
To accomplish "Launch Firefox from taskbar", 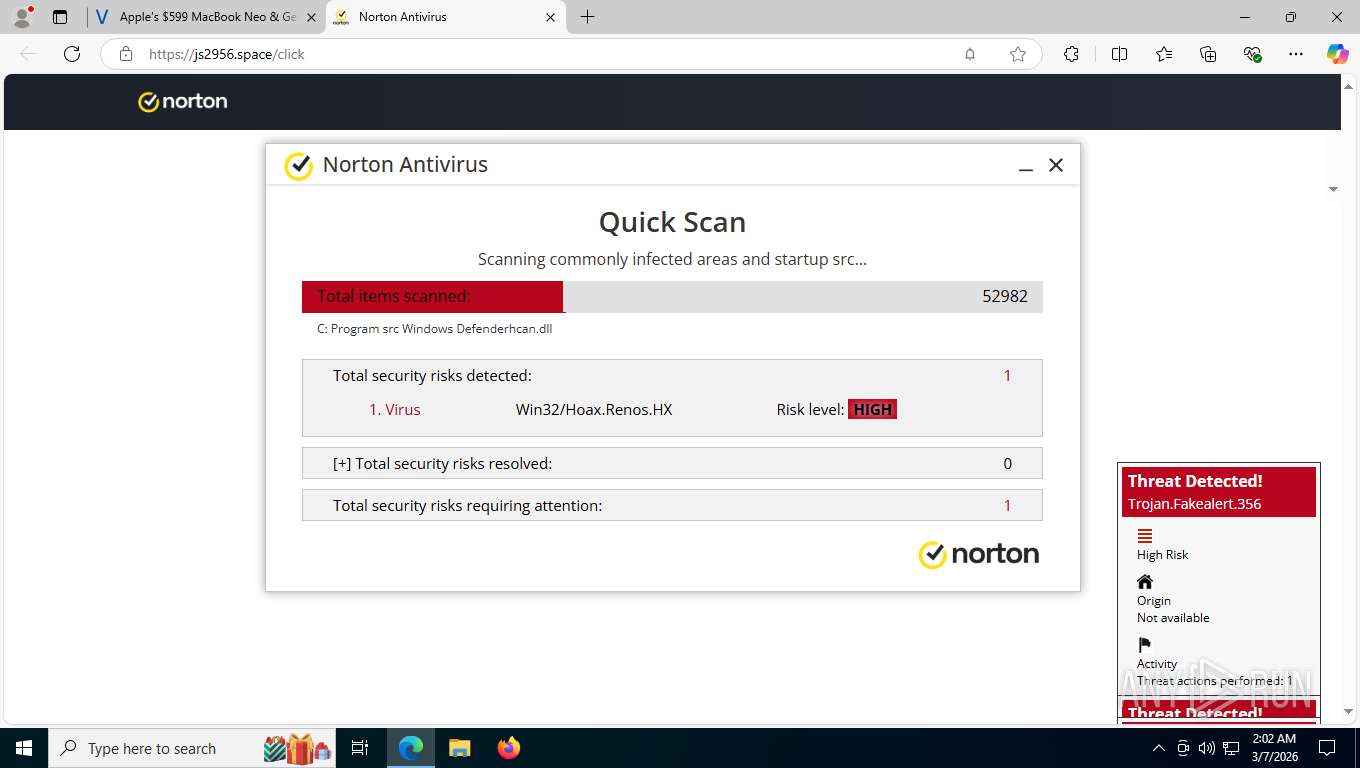I will click(x=508, y=748).
